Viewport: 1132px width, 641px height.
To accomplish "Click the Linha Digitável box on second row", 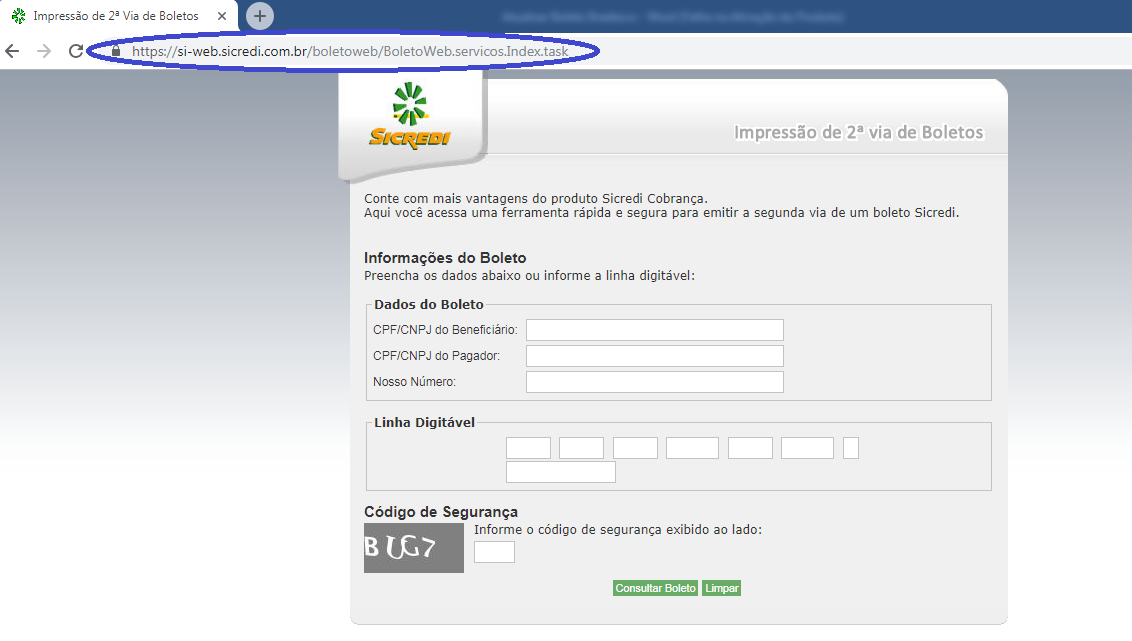I will click(x=561, y=472).
